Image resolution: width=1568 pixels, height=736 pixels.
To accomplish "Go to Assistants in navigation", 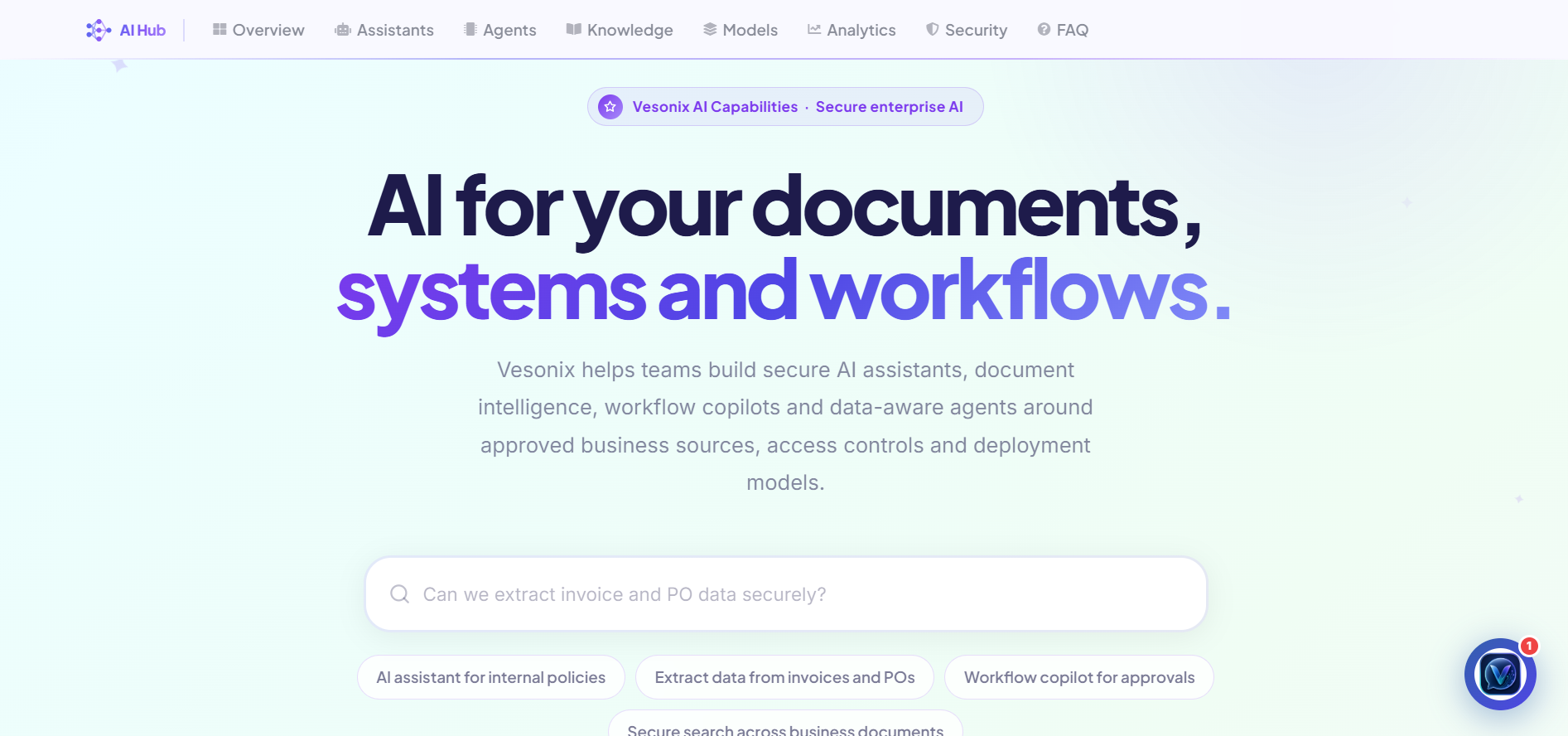I will click(384, 30).
